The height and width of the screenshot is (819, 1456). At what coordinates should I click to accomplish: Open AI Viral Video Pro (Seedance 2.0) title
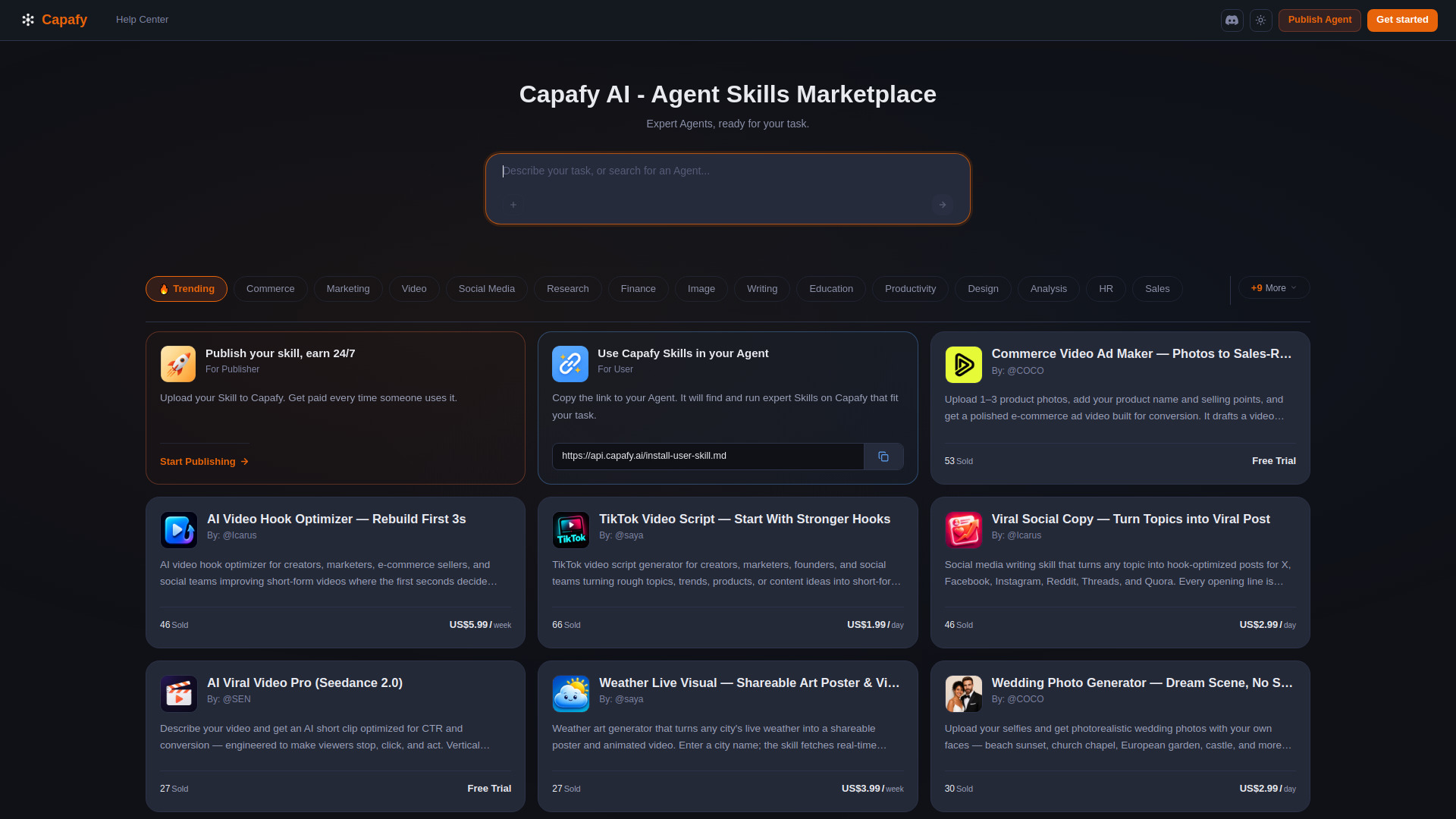(x=305, y=683)
